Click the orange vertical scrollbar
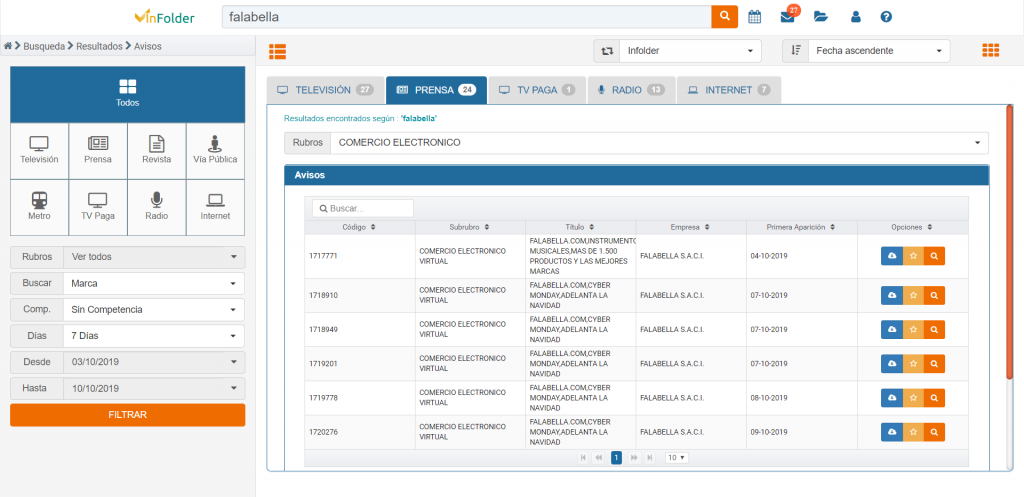Screen dimensions: 1024x497 [x=1010, y=242]
